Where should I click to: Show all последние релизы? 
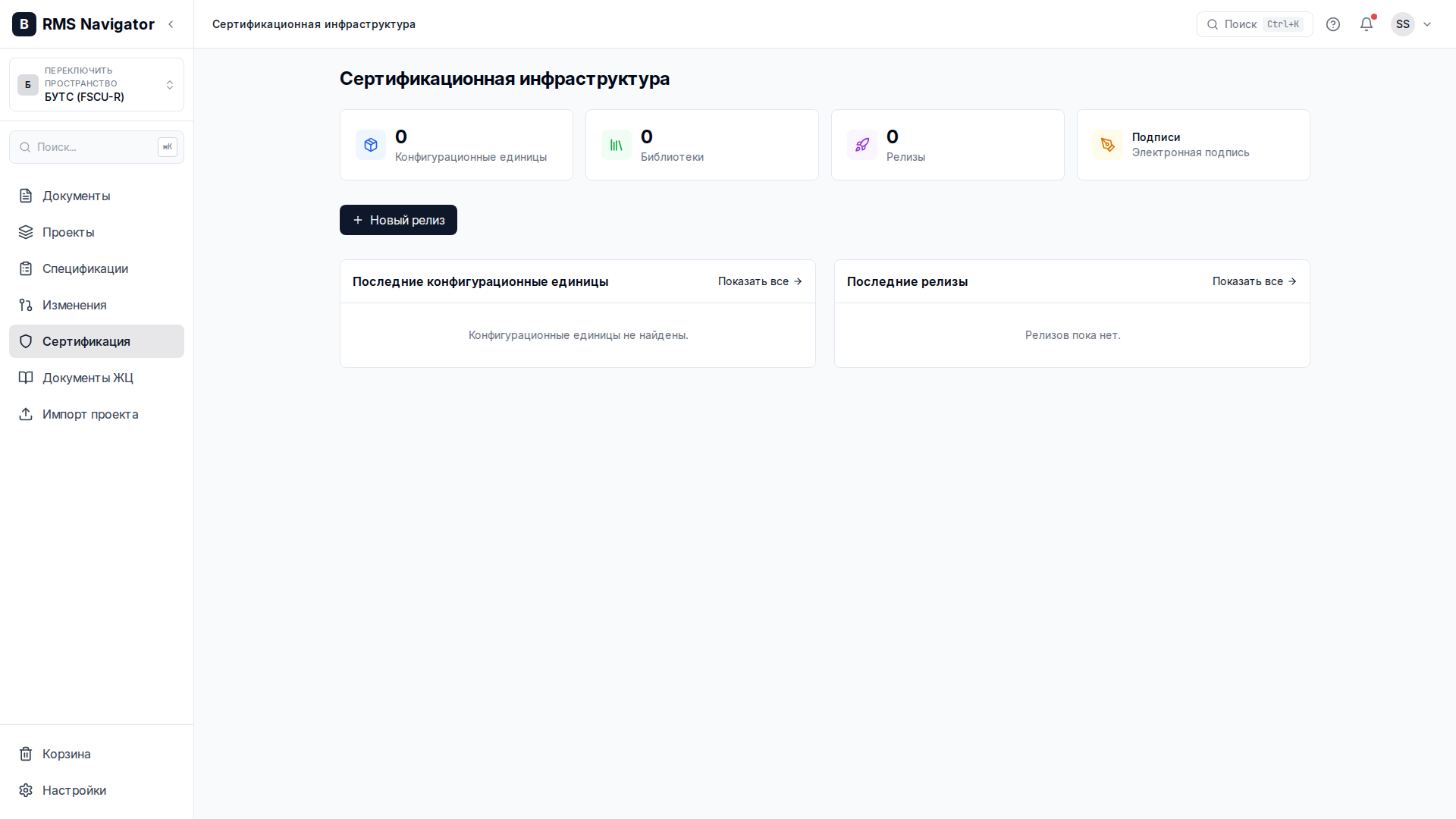[x=1254, y=281]
